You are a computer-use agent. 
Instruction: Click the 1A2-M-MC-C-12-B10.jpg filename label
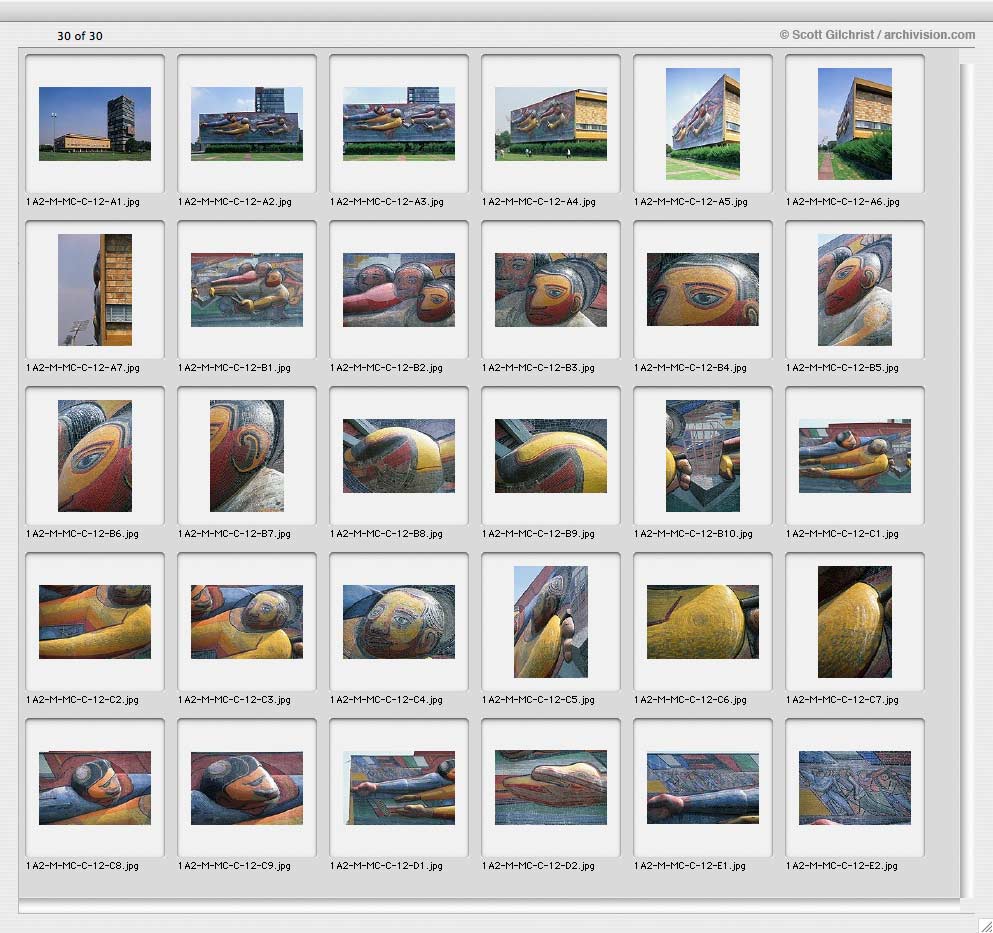point(693,534)
